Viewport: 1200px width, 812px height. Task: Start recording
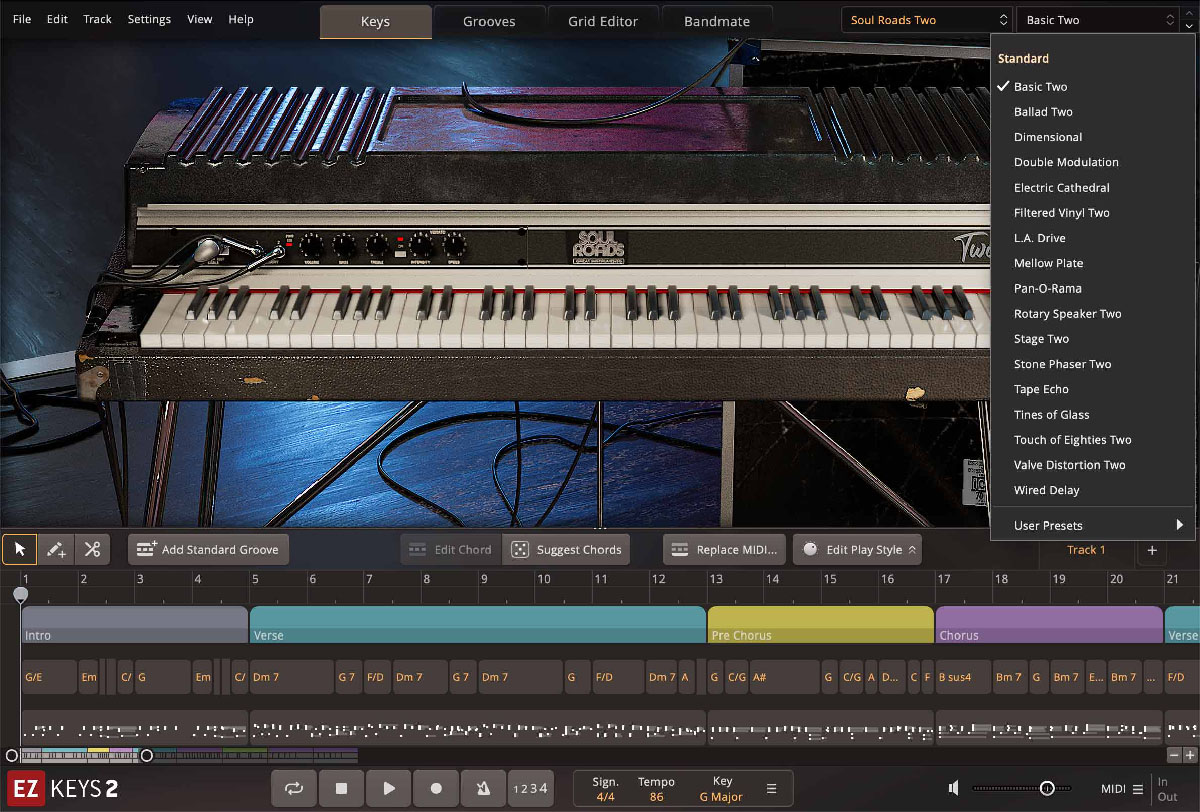click(x=436, y=788)
